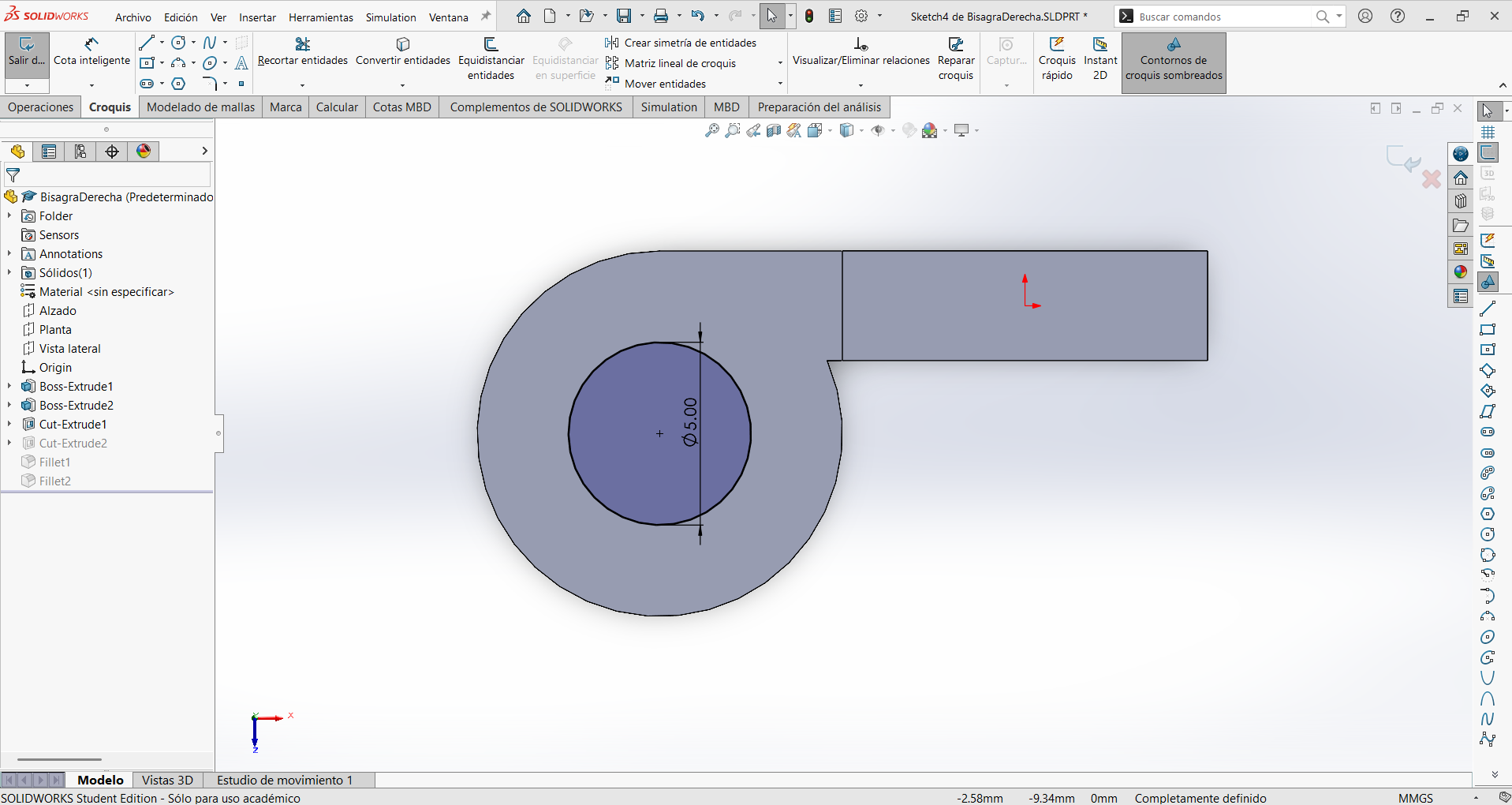Open Visualizar/Eliminar relaciones dropdown arrow
Viewport: 1512px width, 805px height.
click(x=861, y=85)
